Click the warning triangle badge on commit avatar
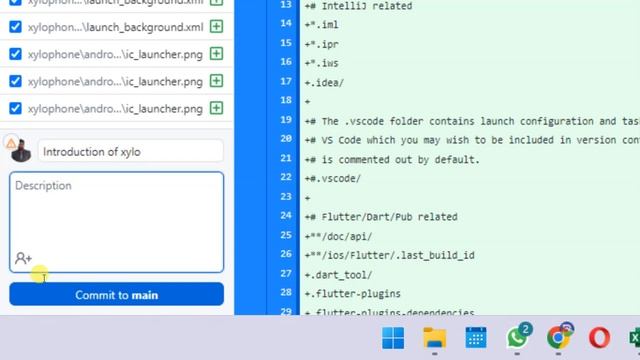 (11, 143)
